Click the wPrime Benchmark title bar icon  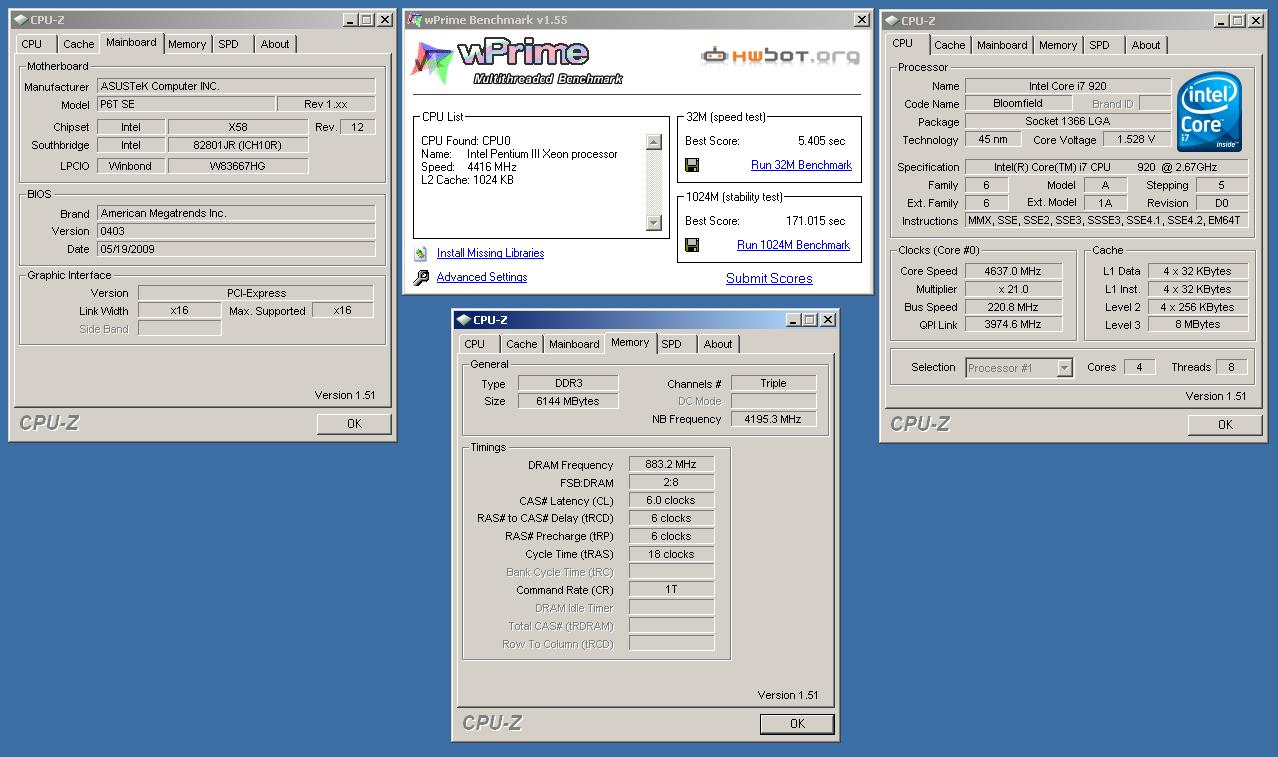coord(414,19)
